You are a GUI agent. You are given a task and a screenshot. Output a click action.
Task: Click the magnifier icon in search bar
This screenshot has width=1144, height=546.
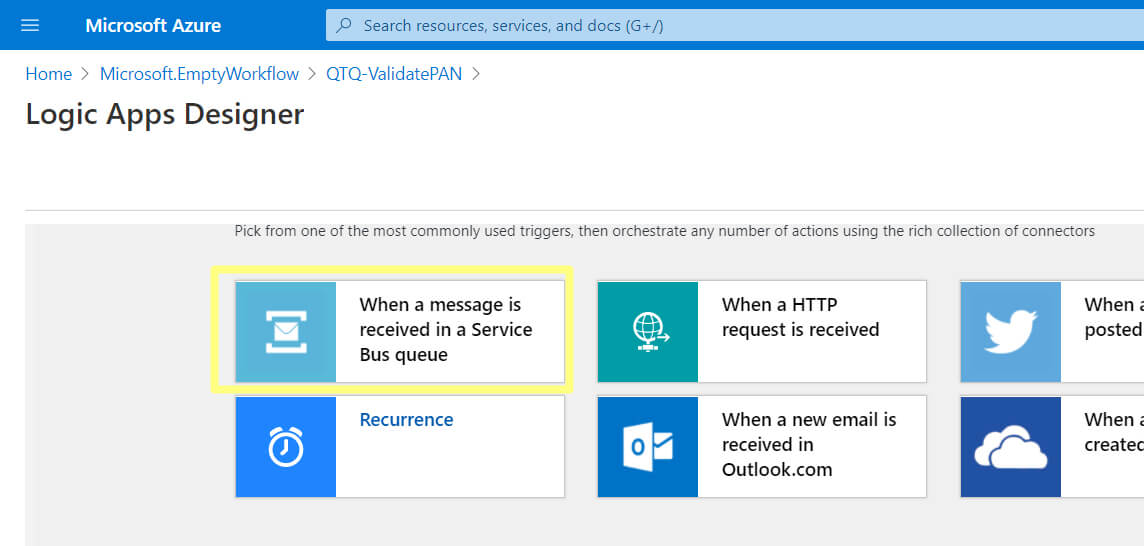pyautogui.click(x=344, y=25)
